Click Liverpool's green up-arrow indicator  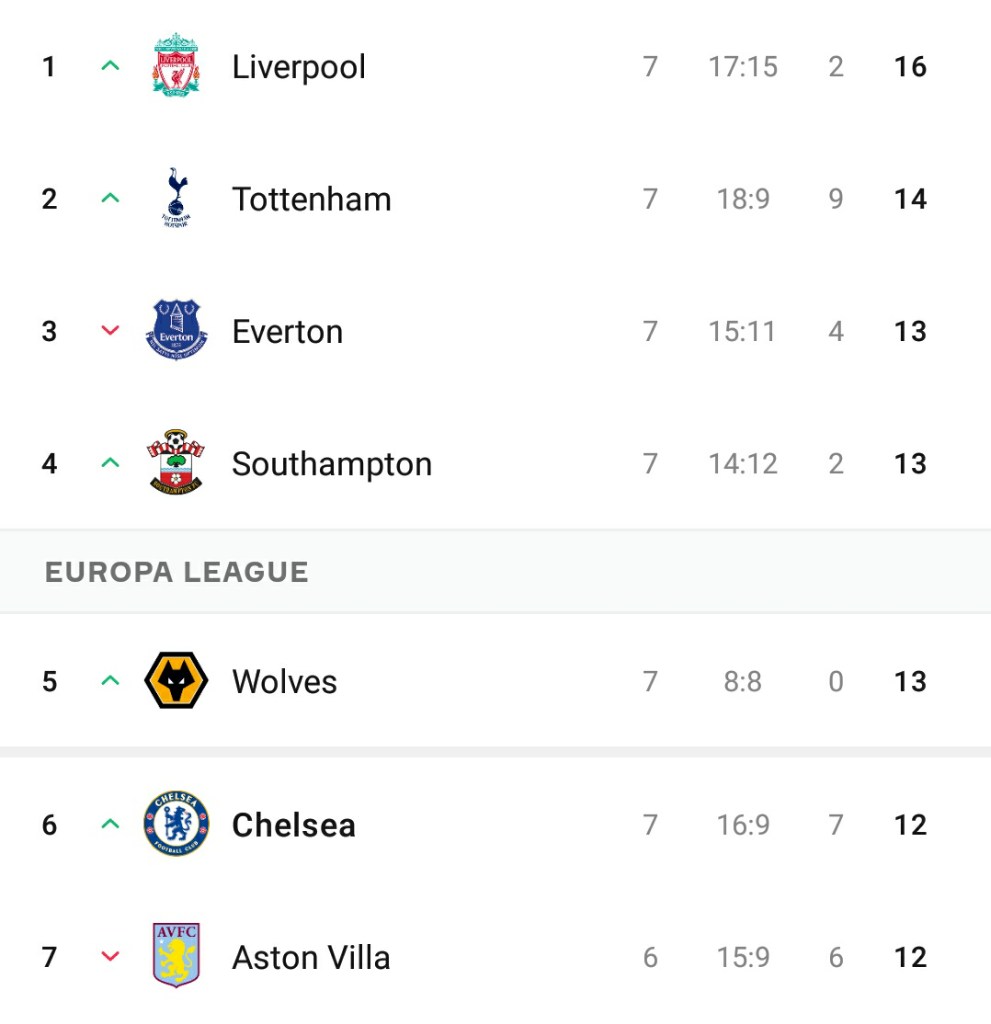pos(110,66)
